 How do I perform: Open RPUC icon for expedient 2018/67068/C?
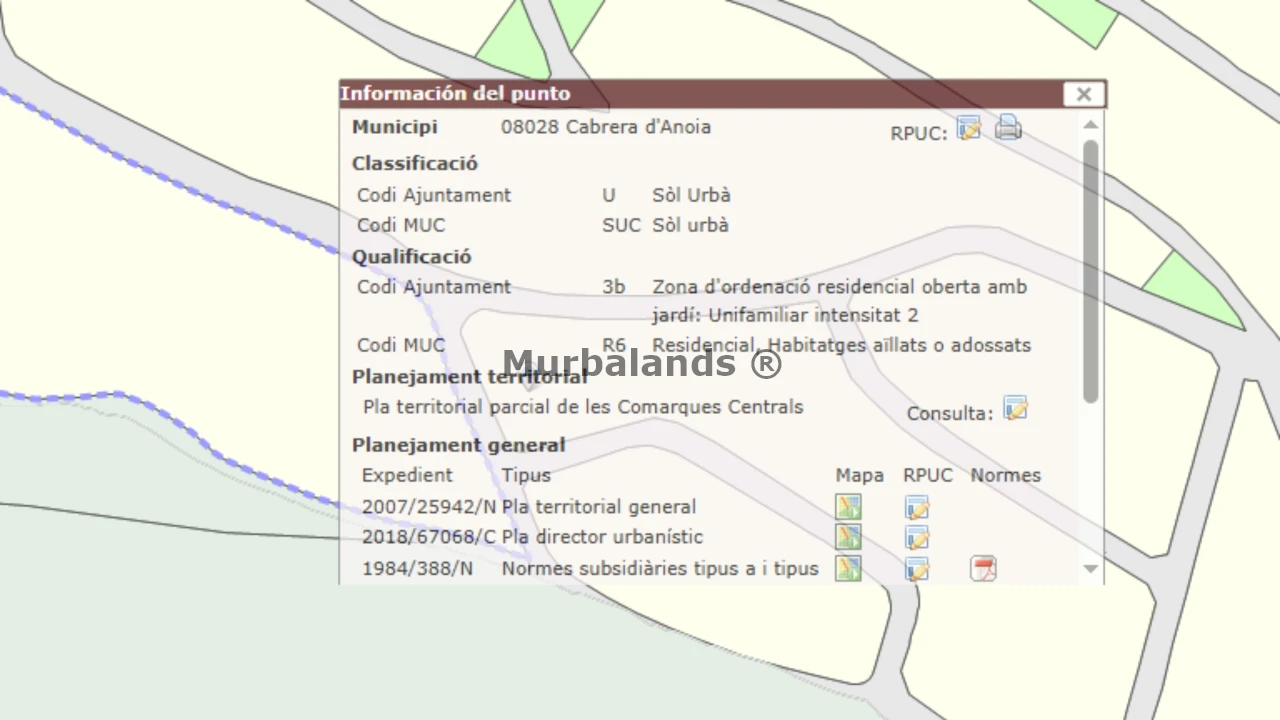916,537
